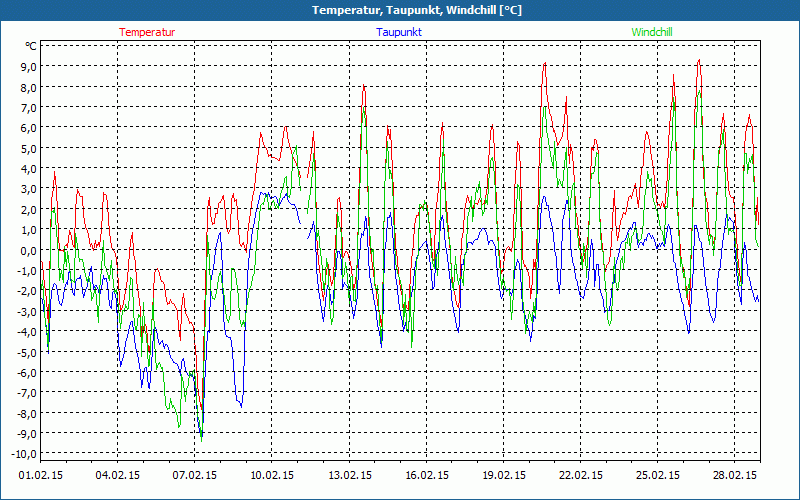This screenshot has width=800, height=500.
Task: Click the 07.02.15 date label
Action: (x=195, y=475)
